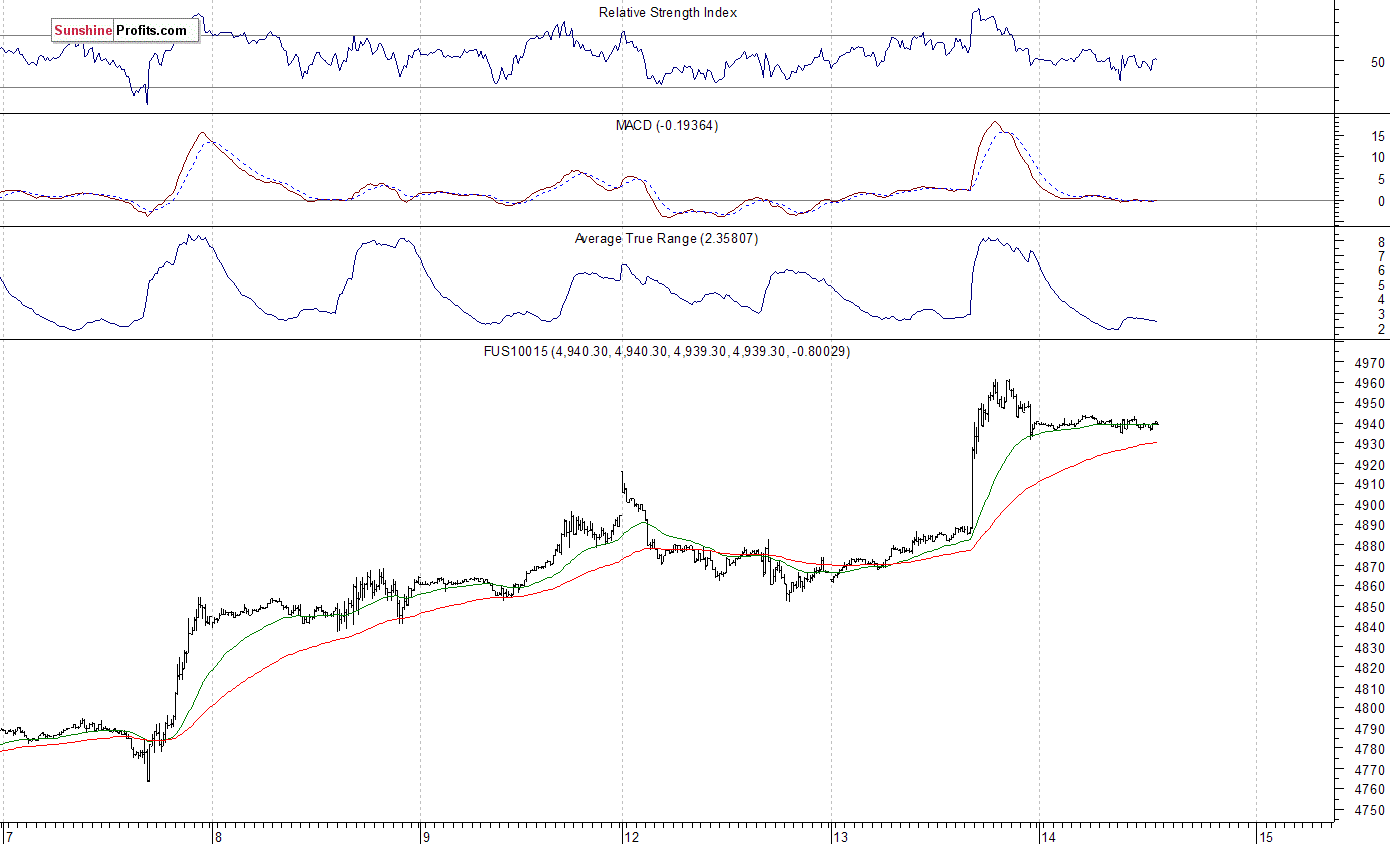This screenshot has height=844, width=1390.
Task: Click the 0 label on MACD axis
Action: pyautogui.click(x=1381, y=201)
